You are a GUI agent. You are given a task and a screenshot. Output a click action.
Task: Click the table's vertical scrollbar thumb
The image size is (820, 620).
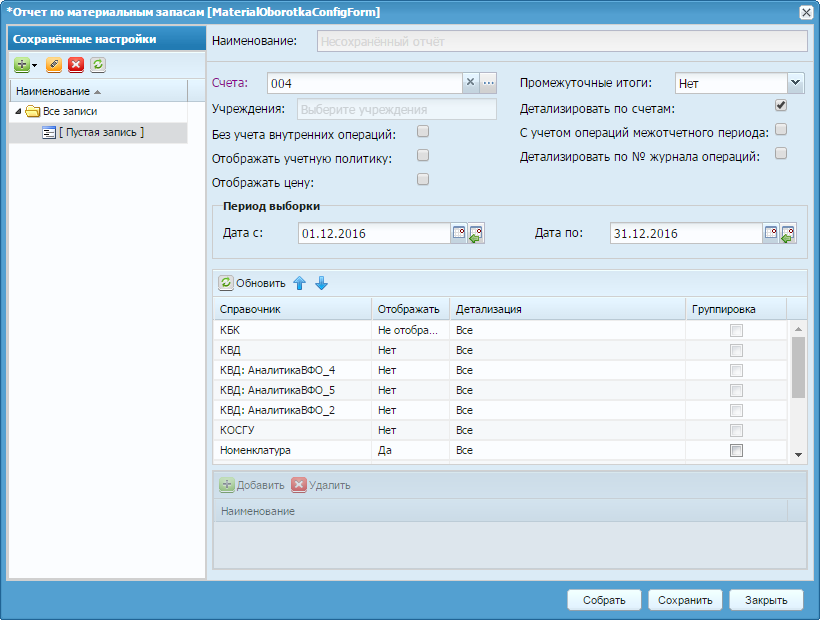click(x=798, y=368)
